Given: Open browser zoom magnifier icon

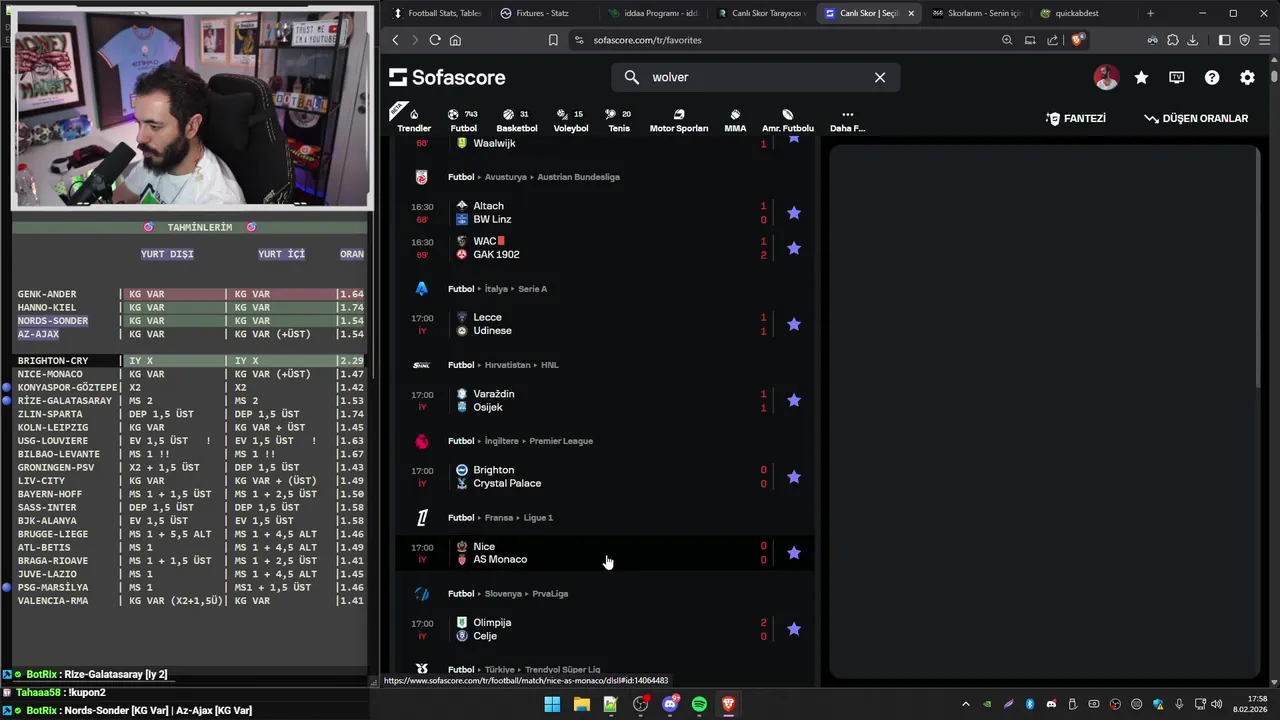Looking at the screenshot, I should click(1007, 40).
